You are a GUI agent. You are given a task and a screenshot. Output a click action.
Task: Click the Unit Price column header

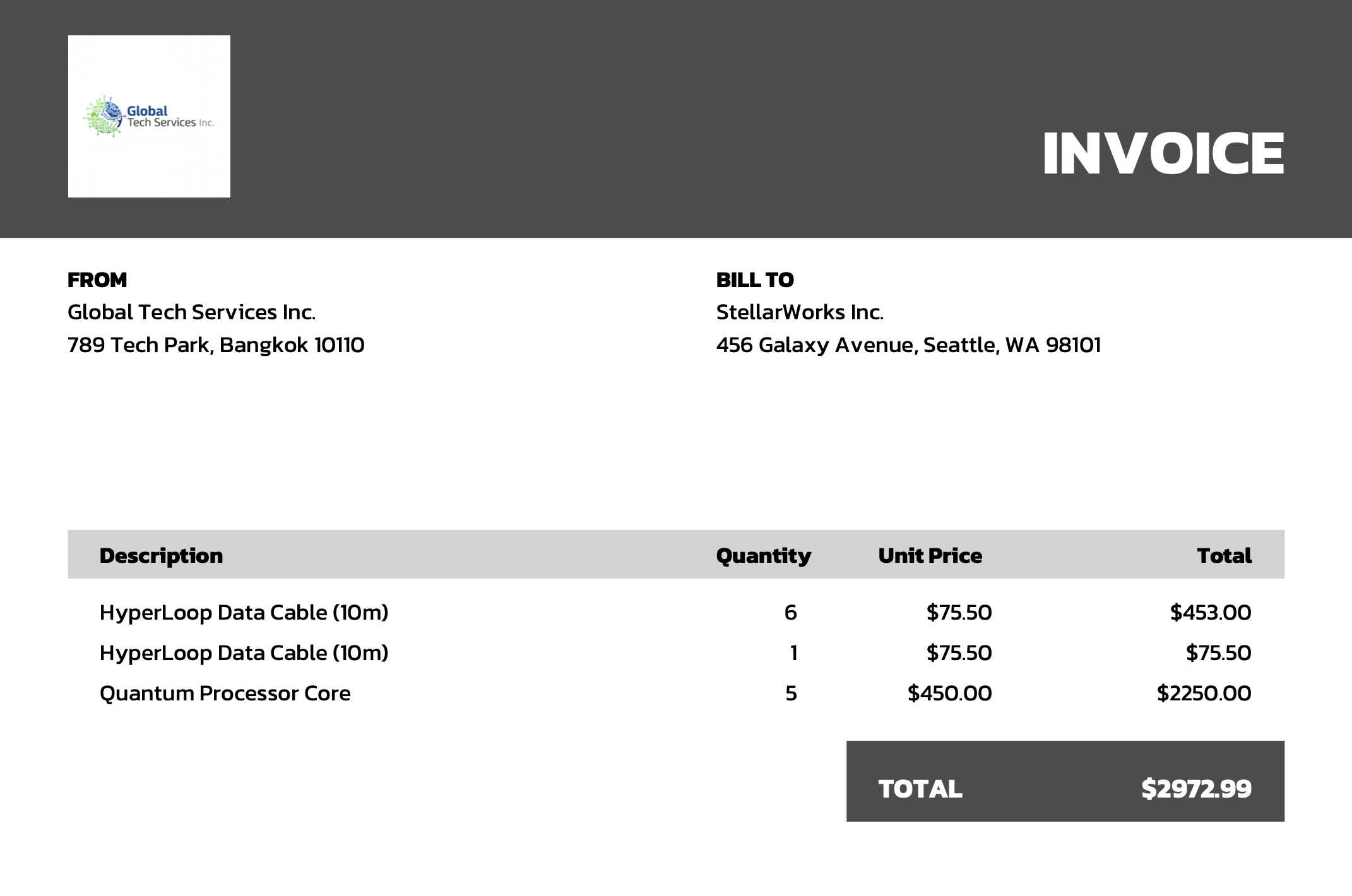click(x=929, y=555)
